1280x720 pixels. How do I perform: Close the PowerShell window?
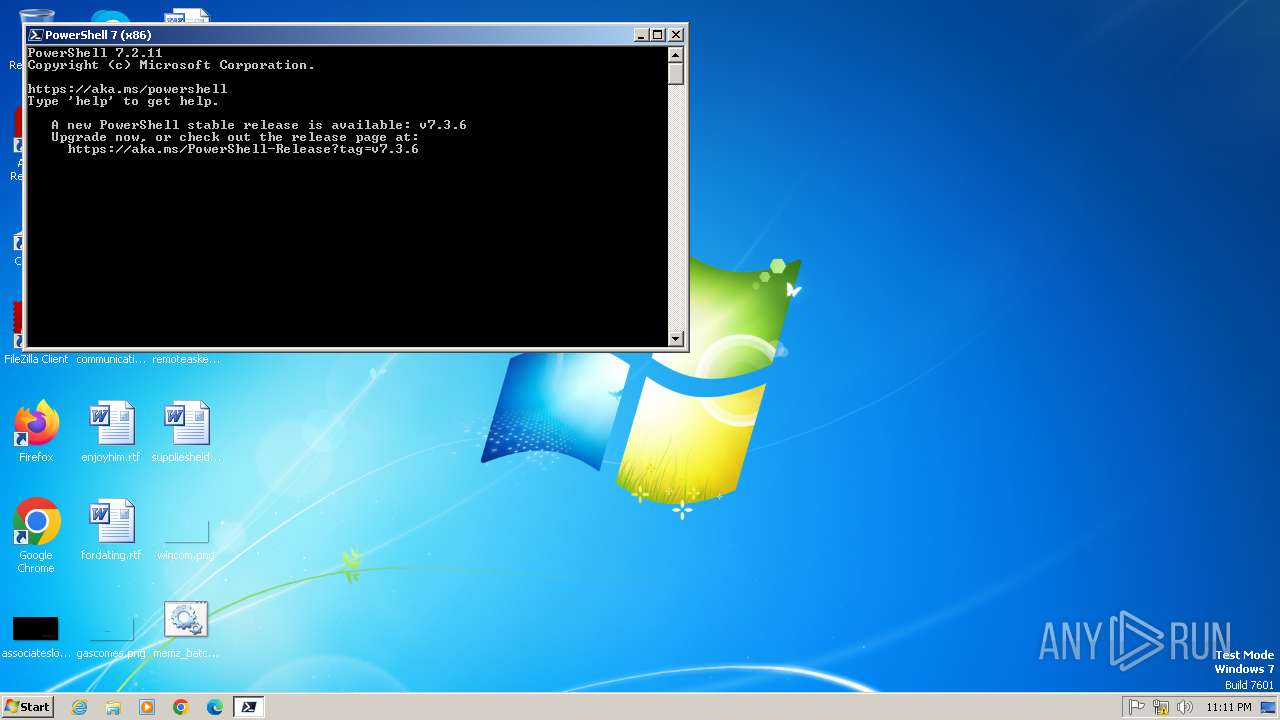[x=676, y=35]
